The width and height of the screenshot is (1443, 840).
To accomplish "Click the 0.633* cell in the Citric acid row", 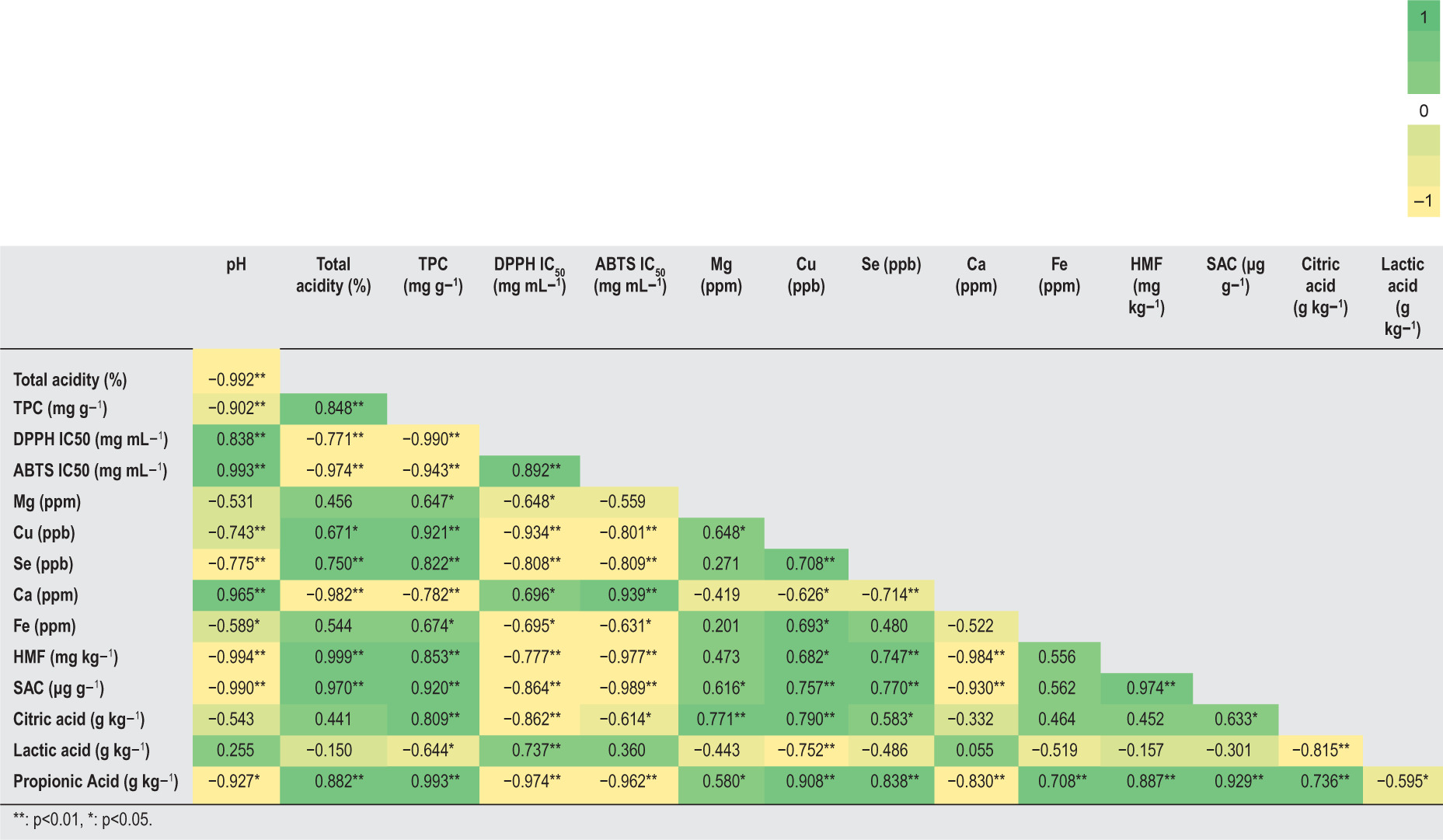I will click(1236, 720).
